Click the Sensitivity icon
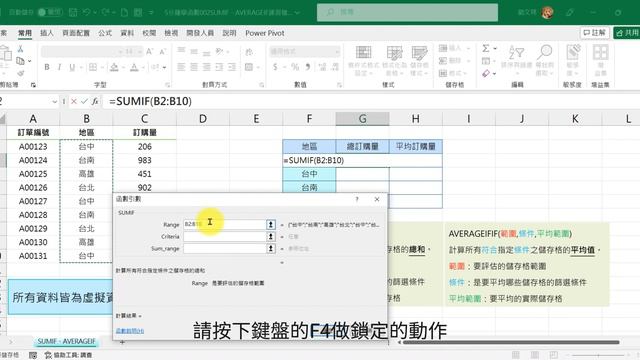This screenshot has width=640, height=360. pos(573,60)
